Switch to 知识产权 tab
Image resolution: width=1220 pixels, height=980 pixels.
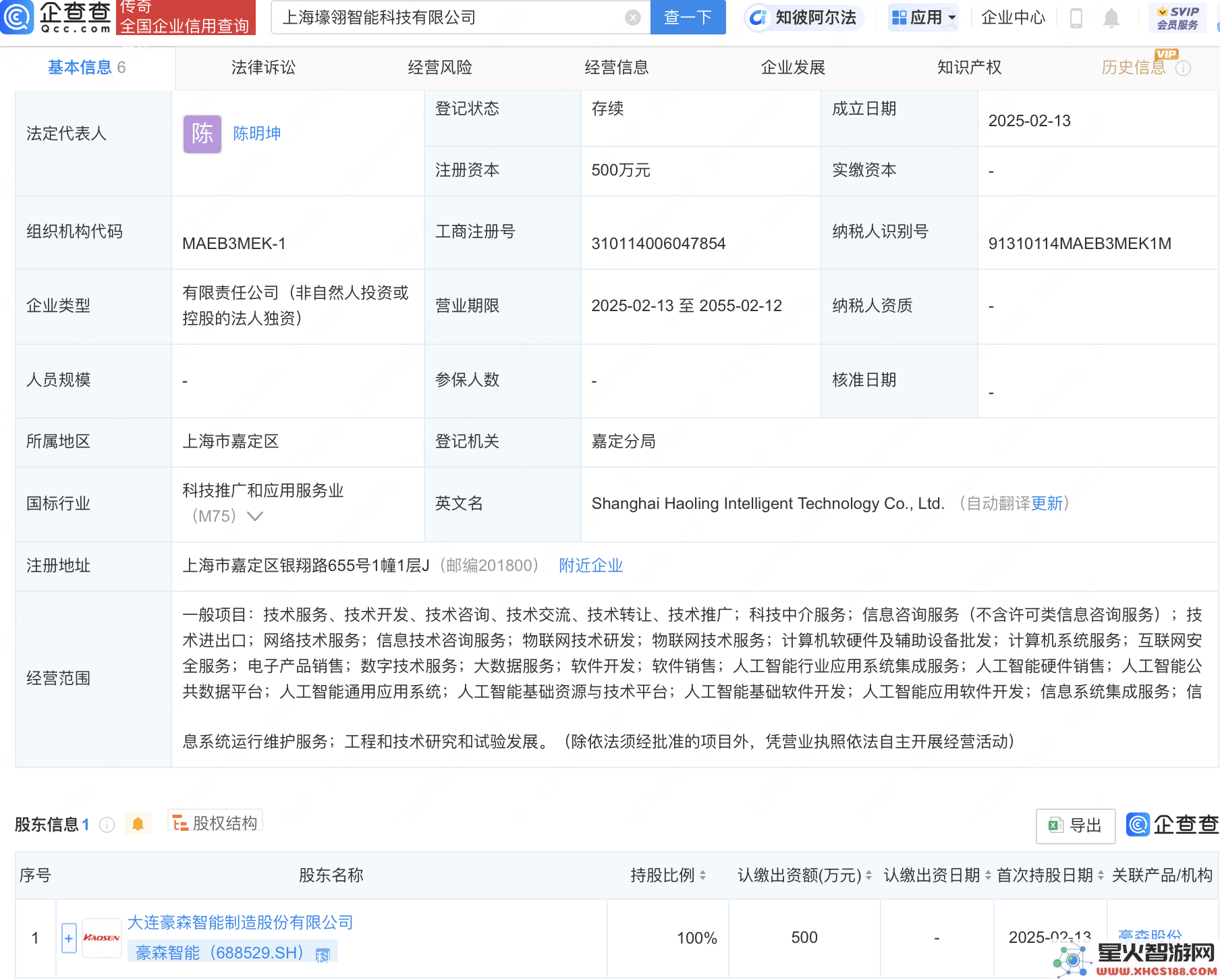click(x=969, y=67)
